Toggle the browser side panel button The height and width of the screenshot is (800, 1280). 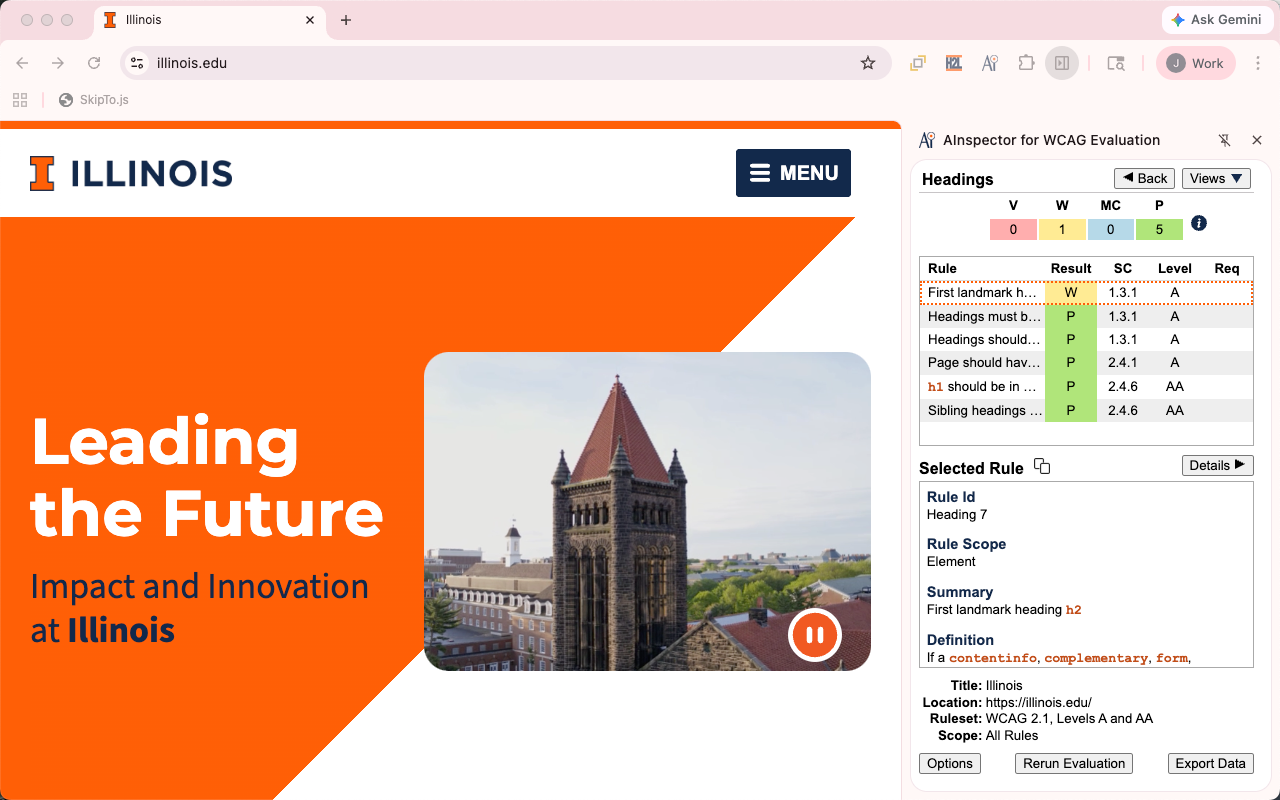point(1062,63)
